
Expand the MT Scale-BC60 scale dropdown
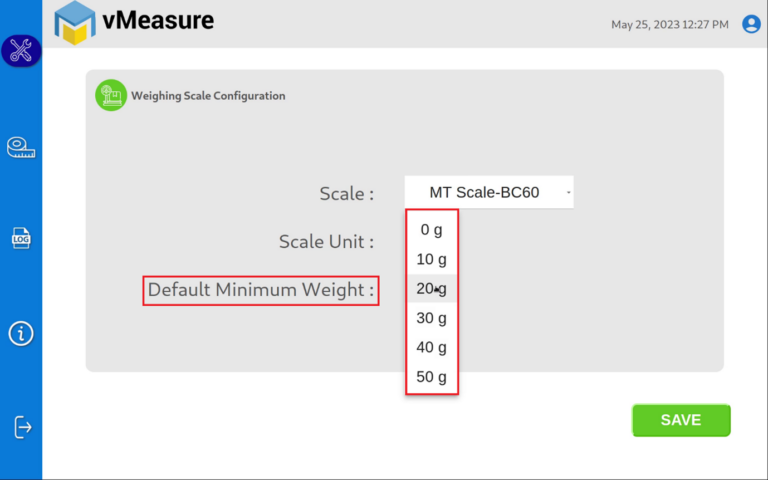pyautogui.click(x=489, y=192)
